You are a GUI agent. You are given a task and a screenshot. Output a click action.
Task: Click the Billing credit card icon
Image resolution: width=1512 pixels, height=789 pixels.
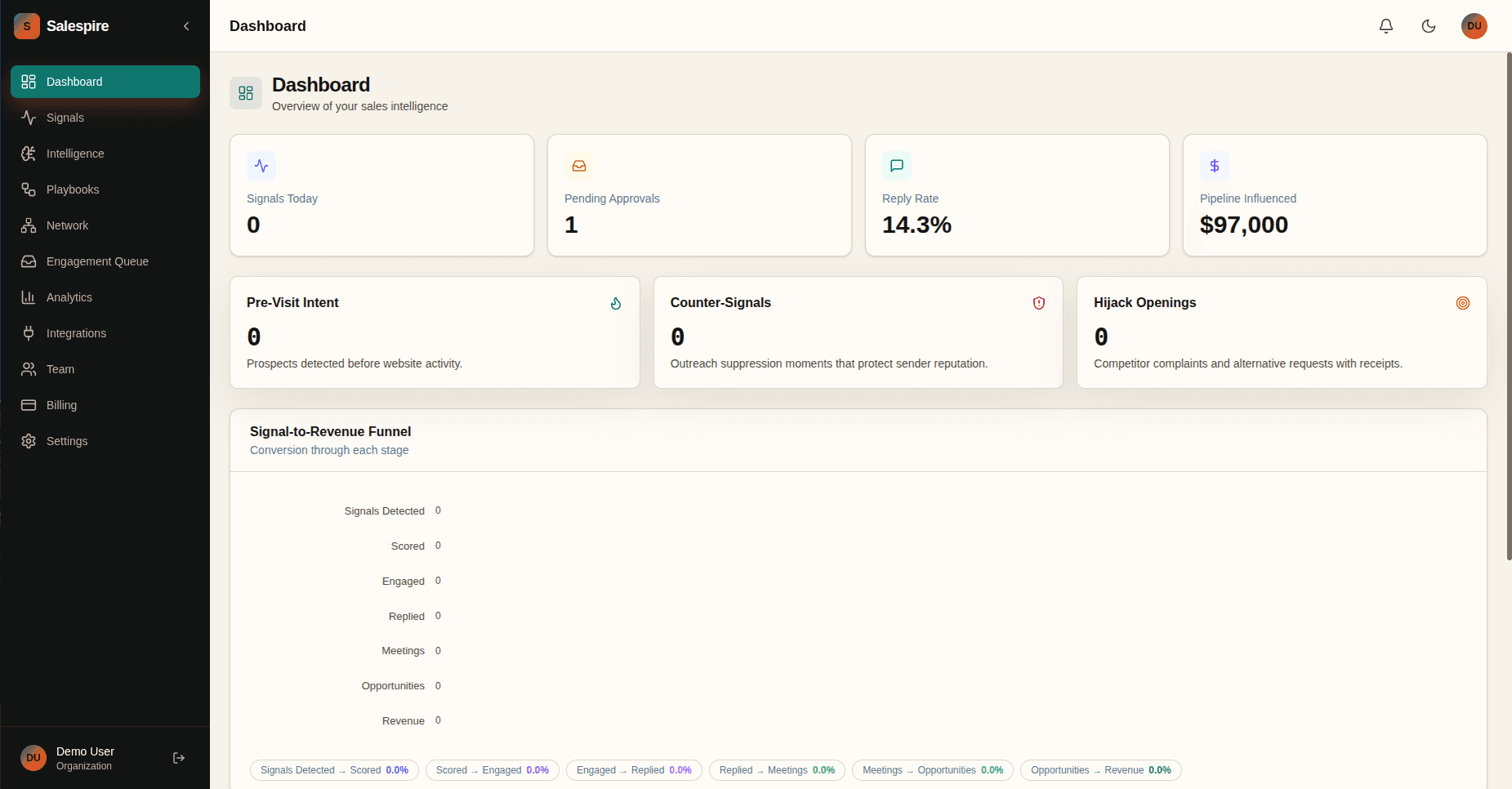point(29,405)
